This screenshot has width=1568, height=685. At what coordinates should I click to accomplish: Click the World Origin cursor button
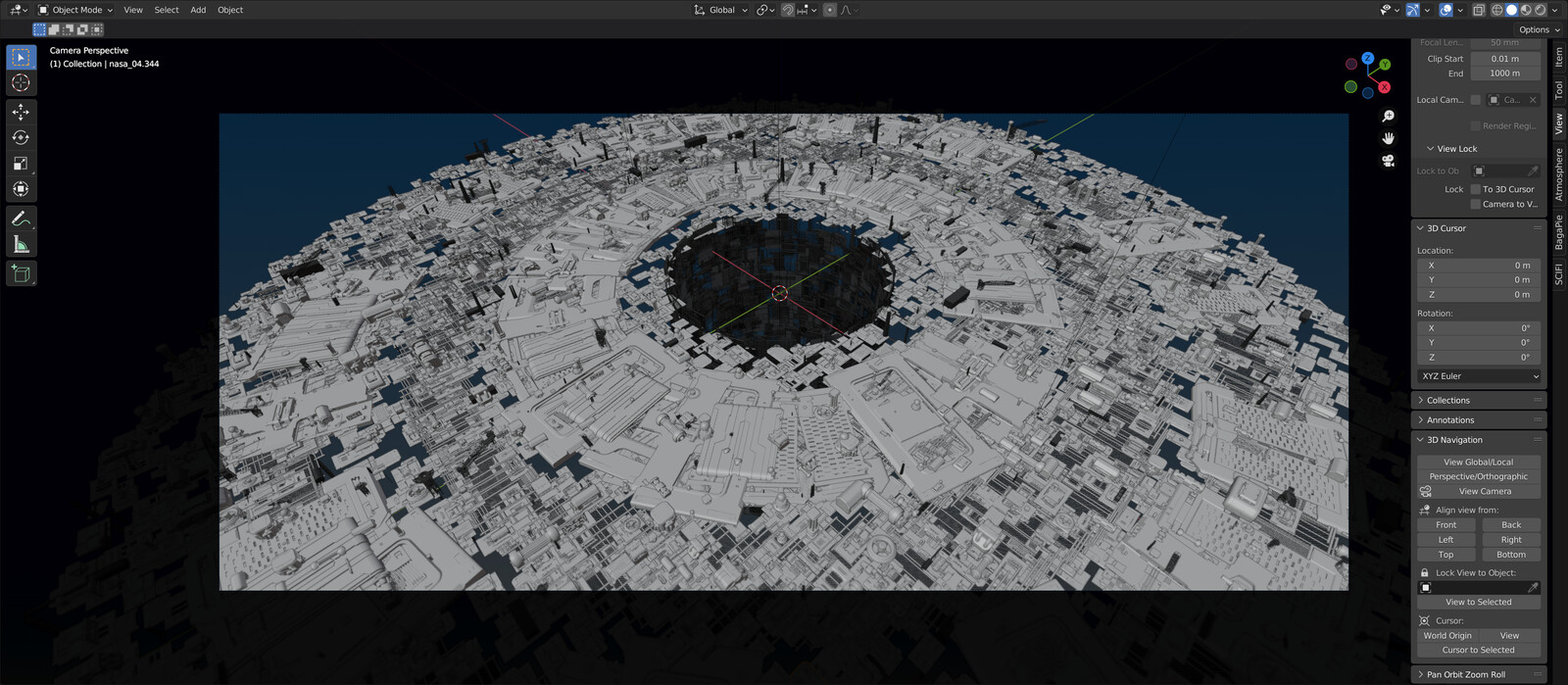click(x=1447, y=635)
